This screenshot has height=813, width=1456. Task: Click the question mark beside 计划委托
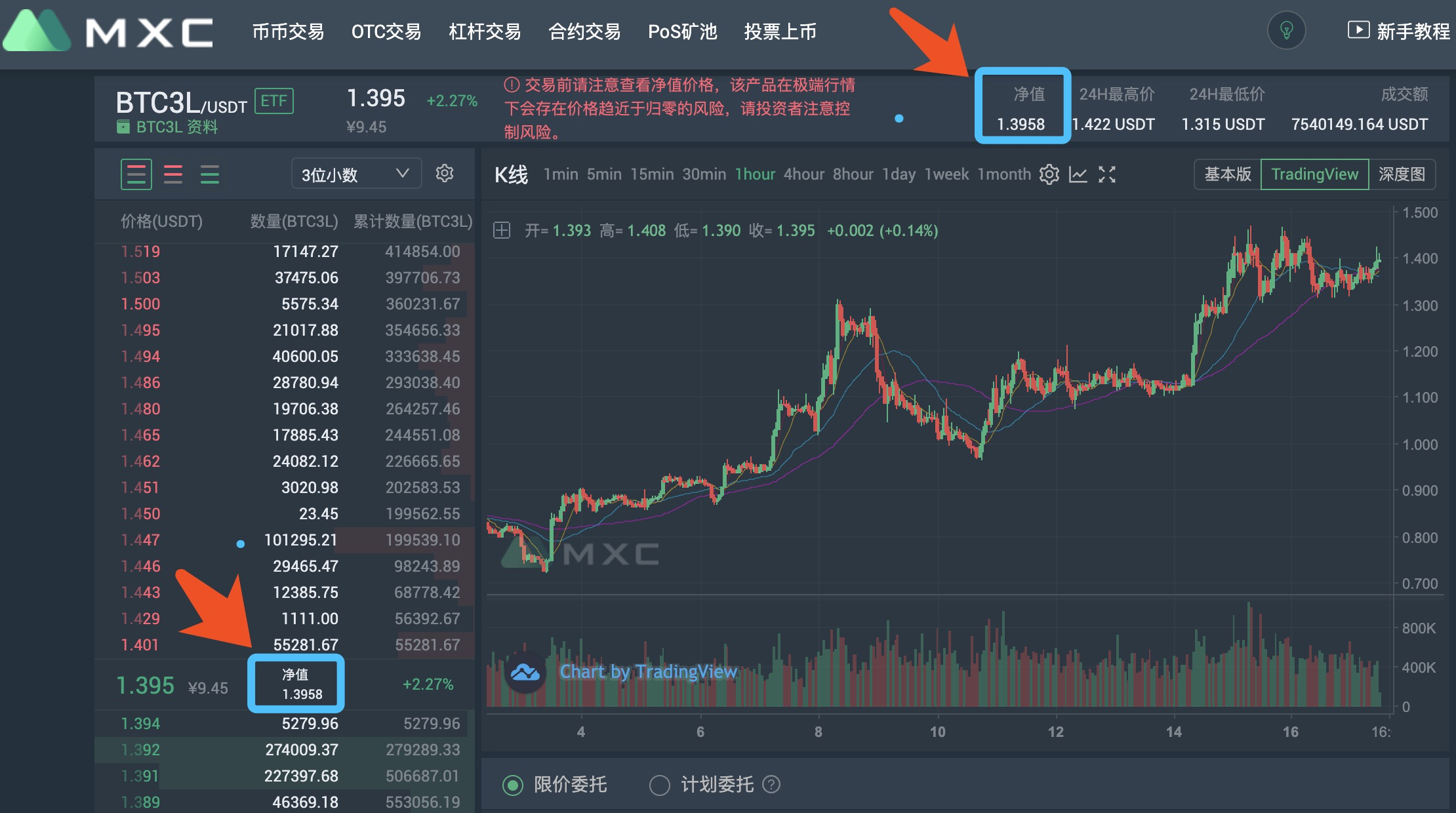[772, 784]
